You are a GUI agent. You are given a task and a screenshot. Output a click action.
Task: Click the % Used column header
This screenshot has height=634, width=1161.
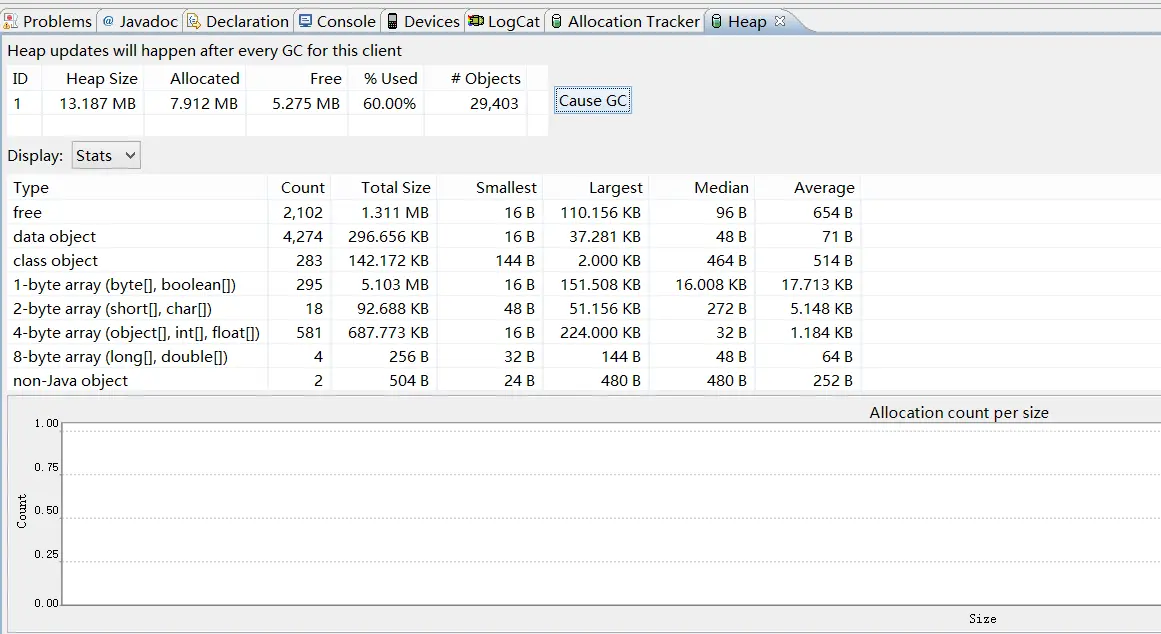[x=387, y=79]
